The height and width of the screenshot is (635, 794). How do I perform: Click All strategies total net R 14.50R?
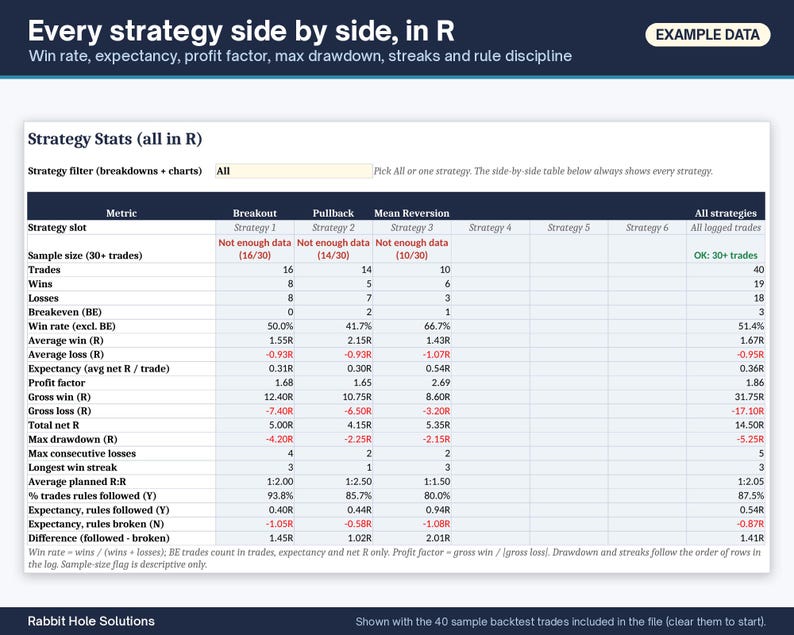point(750,425)
